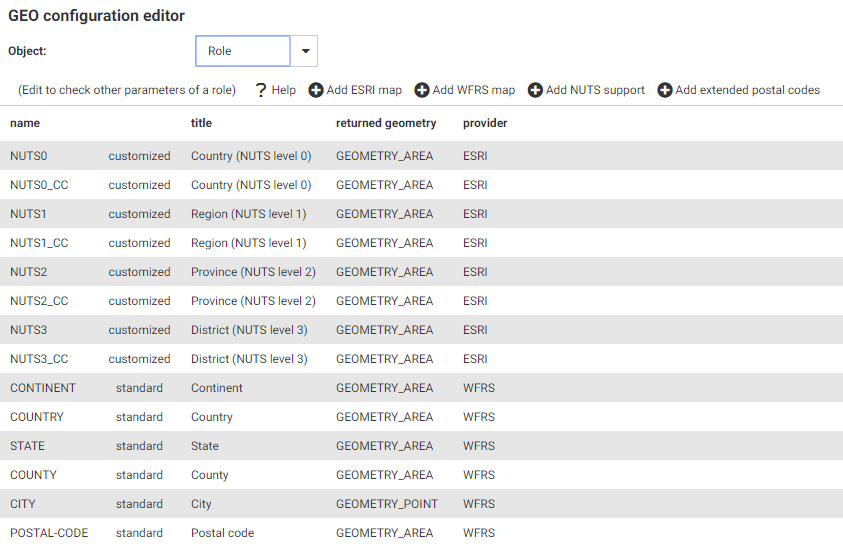Open the NUTS2 Province role entry
Viewport: 843px width, 555px height.
coord(29,272)
